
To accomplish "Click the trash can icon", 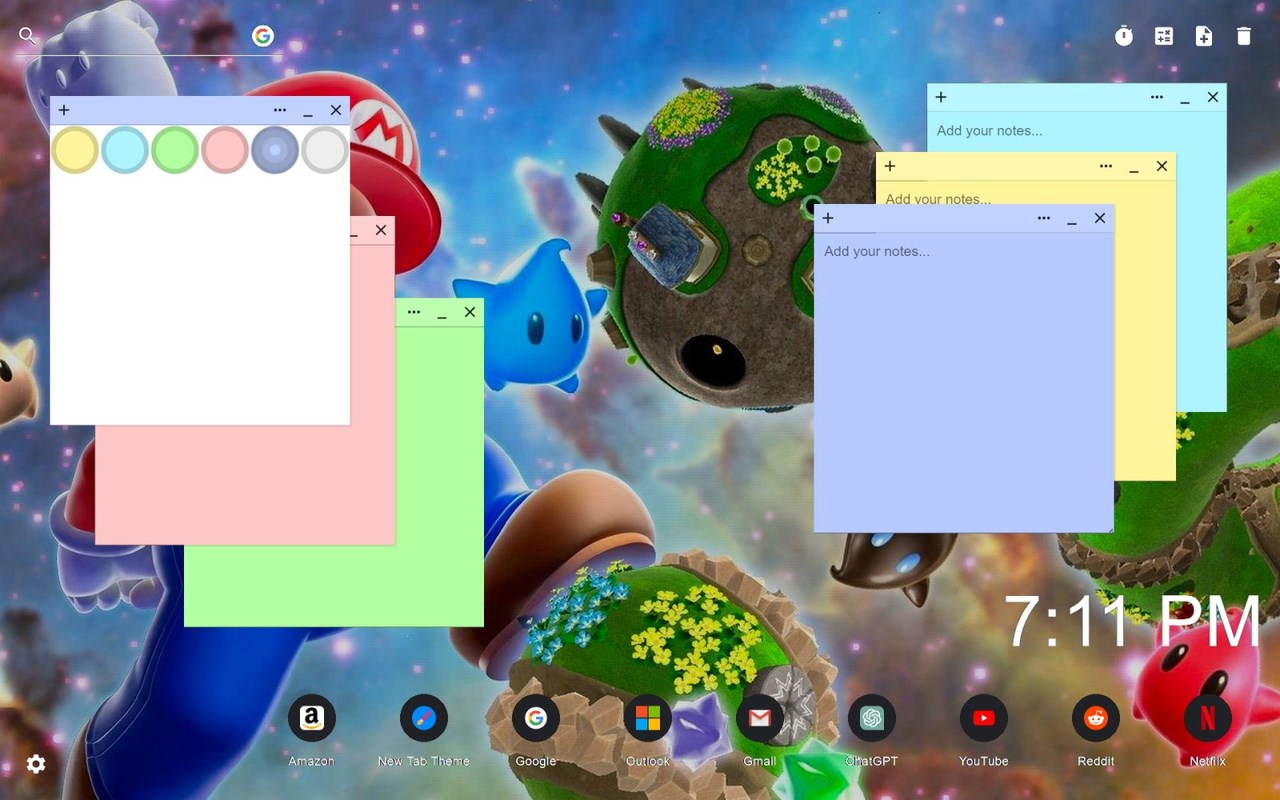I will coord(1244,36).
